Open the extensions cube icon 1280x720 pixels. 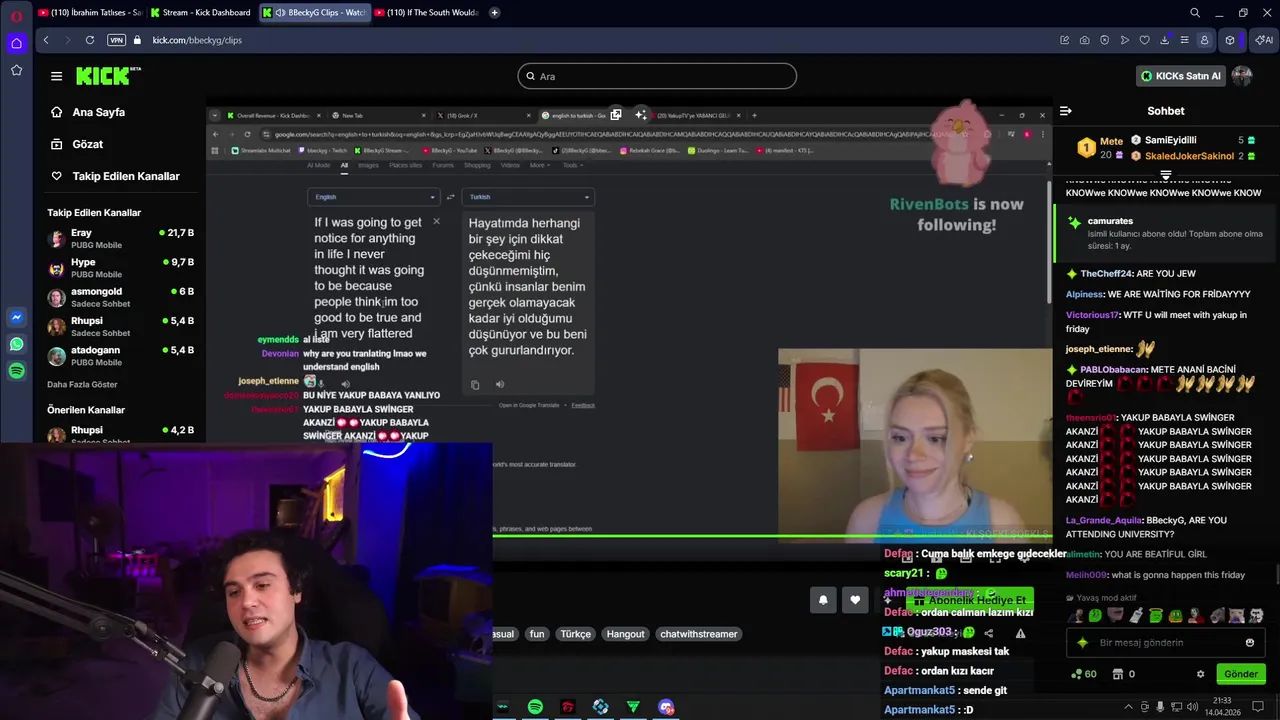[x=1230, y=40]
